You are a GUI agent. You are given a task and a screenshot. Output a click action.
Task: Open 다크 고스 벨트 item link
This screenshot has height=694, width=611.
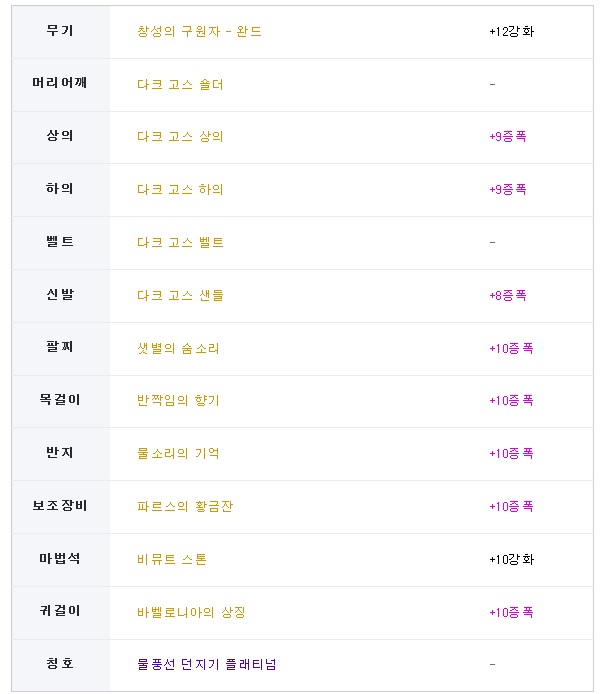pyautogui.click(x=180, y=242)
